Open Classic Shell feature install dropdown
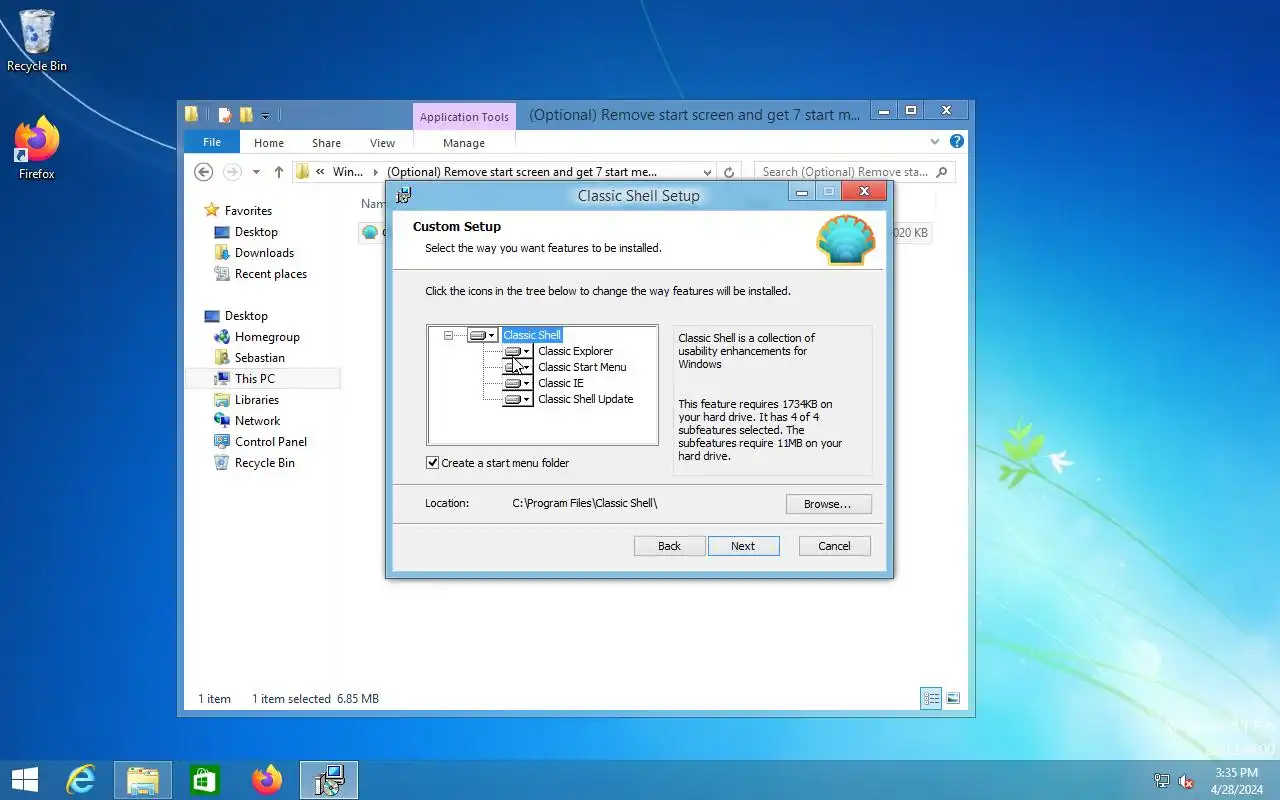The width and height of the screenshot is (1280, 800). 482,335
